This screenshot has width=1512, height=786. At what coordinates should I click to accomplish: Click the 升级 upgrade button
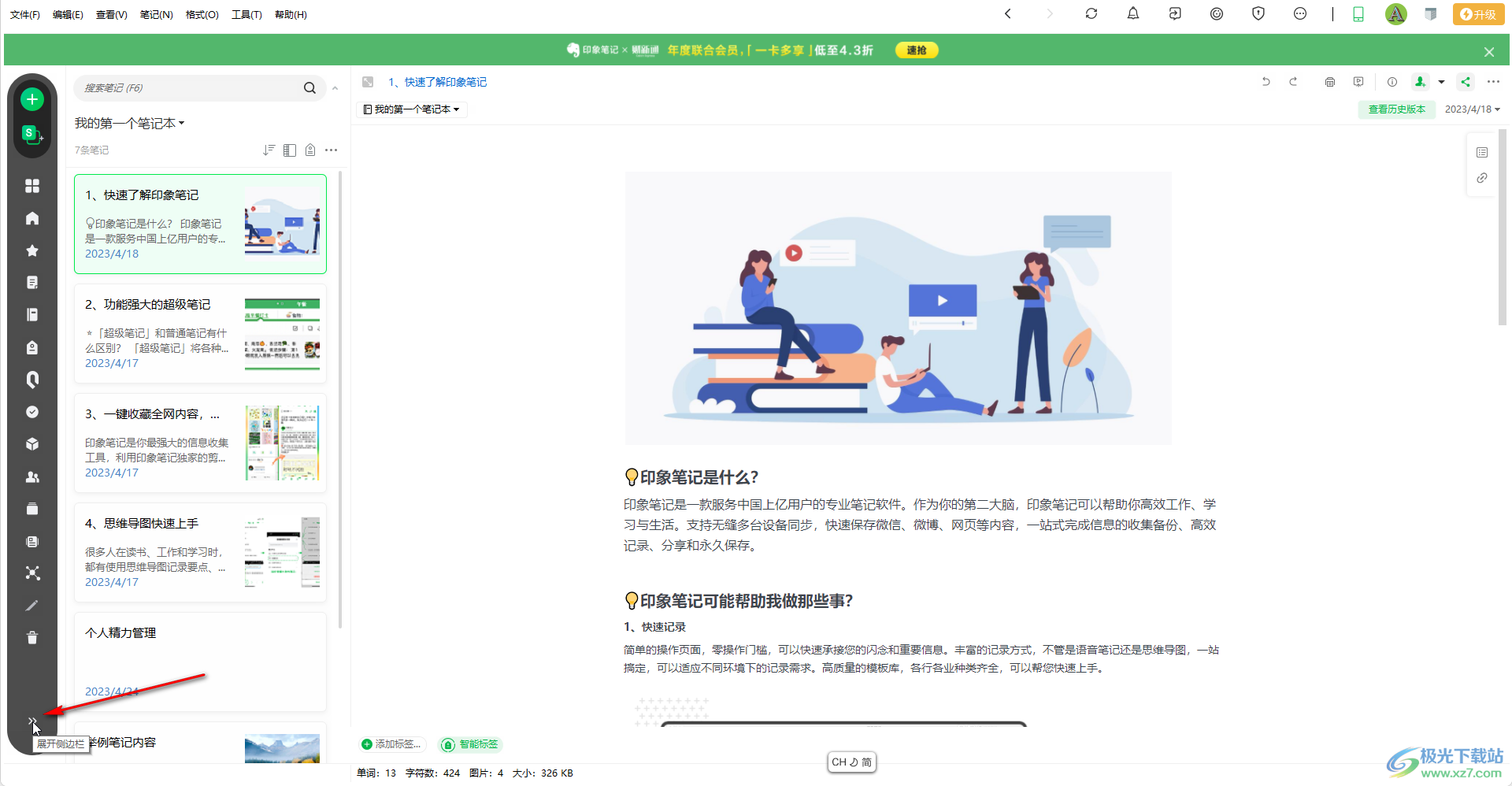pos(1478,14)
